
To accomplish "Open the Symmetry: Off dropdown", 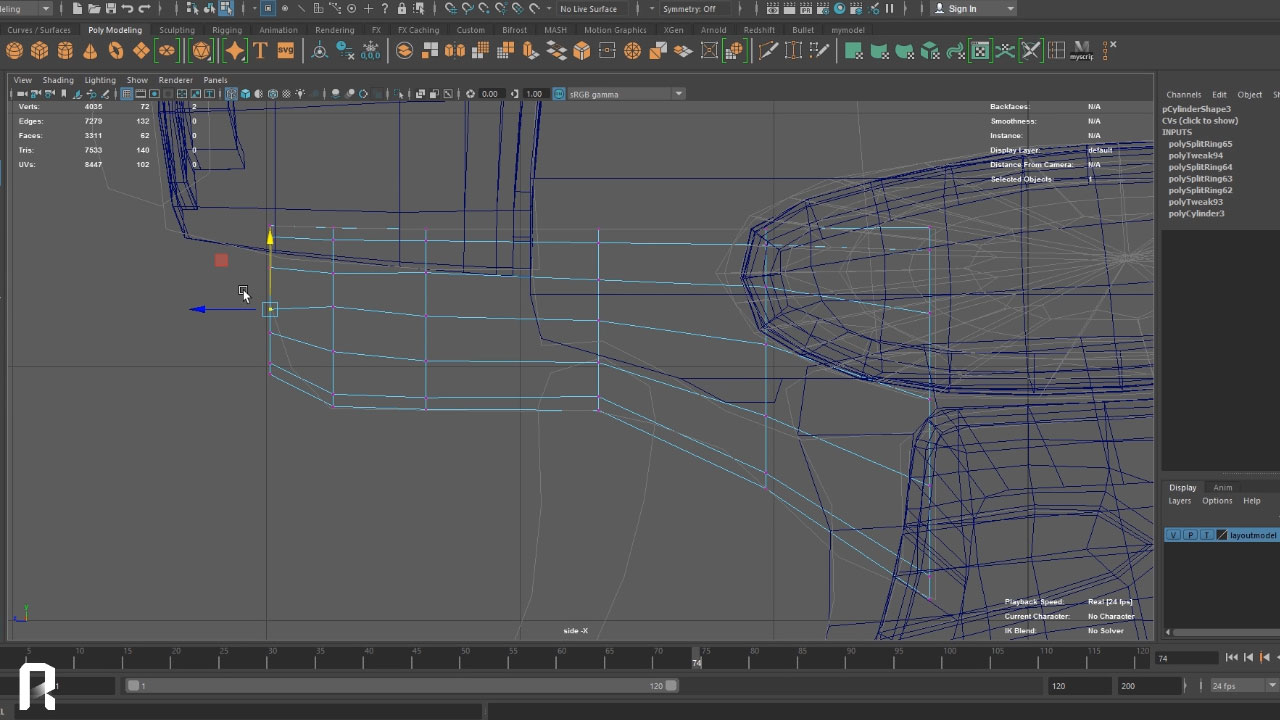I will point(694,9).
